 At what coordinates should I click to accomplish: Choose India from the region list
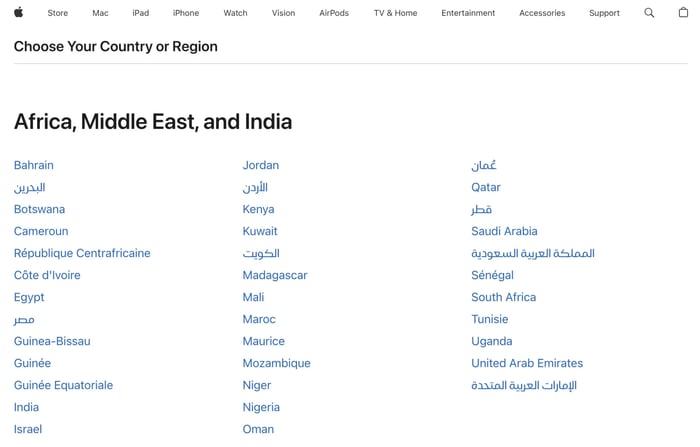pyautogui.click(x=26, y=407)
